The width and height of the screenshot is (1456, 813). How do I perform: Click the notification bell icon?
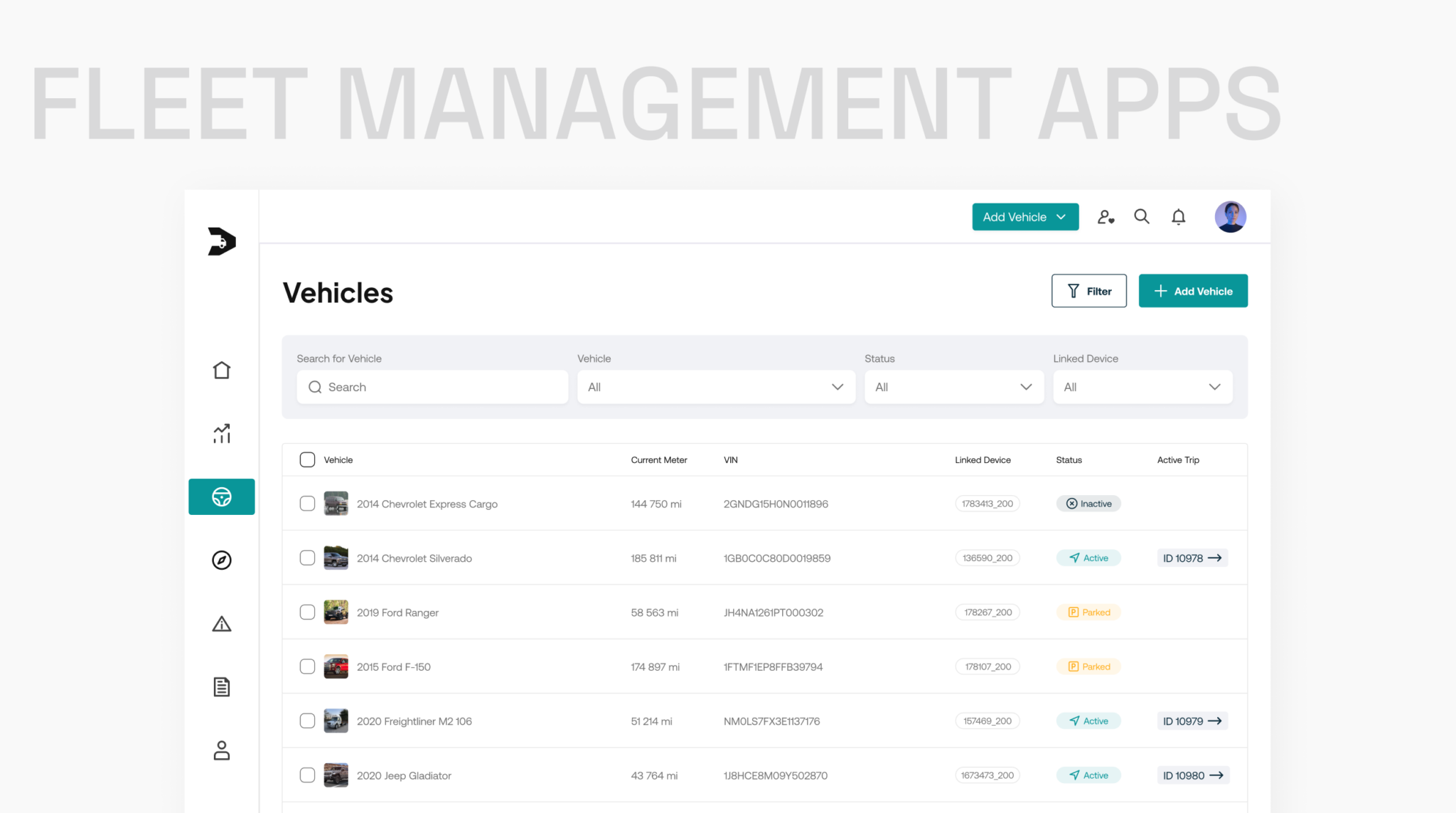coord(1178,217)
